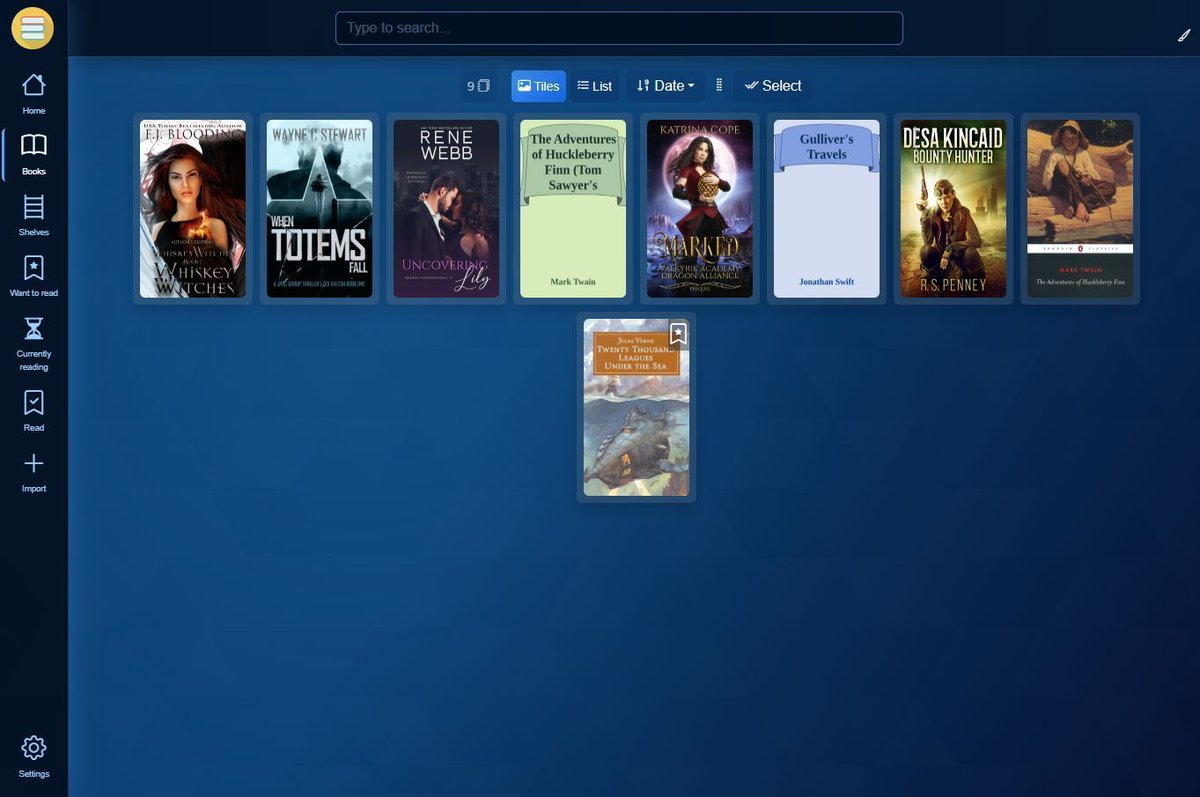Open When Totems Fall book cover
This screenshot has height=797, width=1200.
pos(319,209)
